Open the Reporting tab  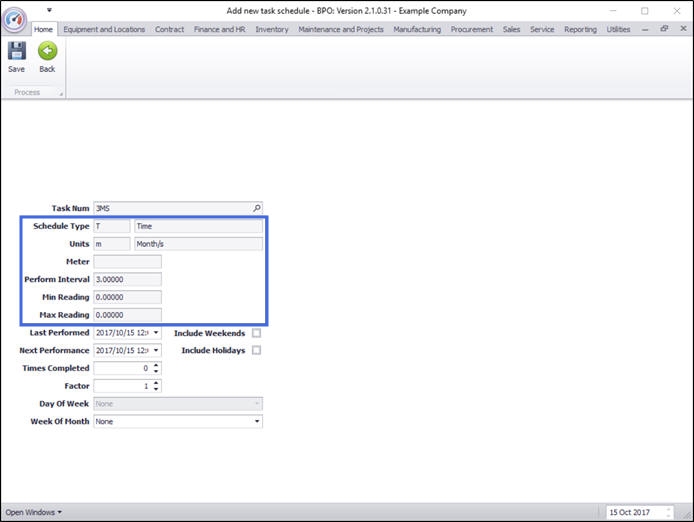click(580, 29)
